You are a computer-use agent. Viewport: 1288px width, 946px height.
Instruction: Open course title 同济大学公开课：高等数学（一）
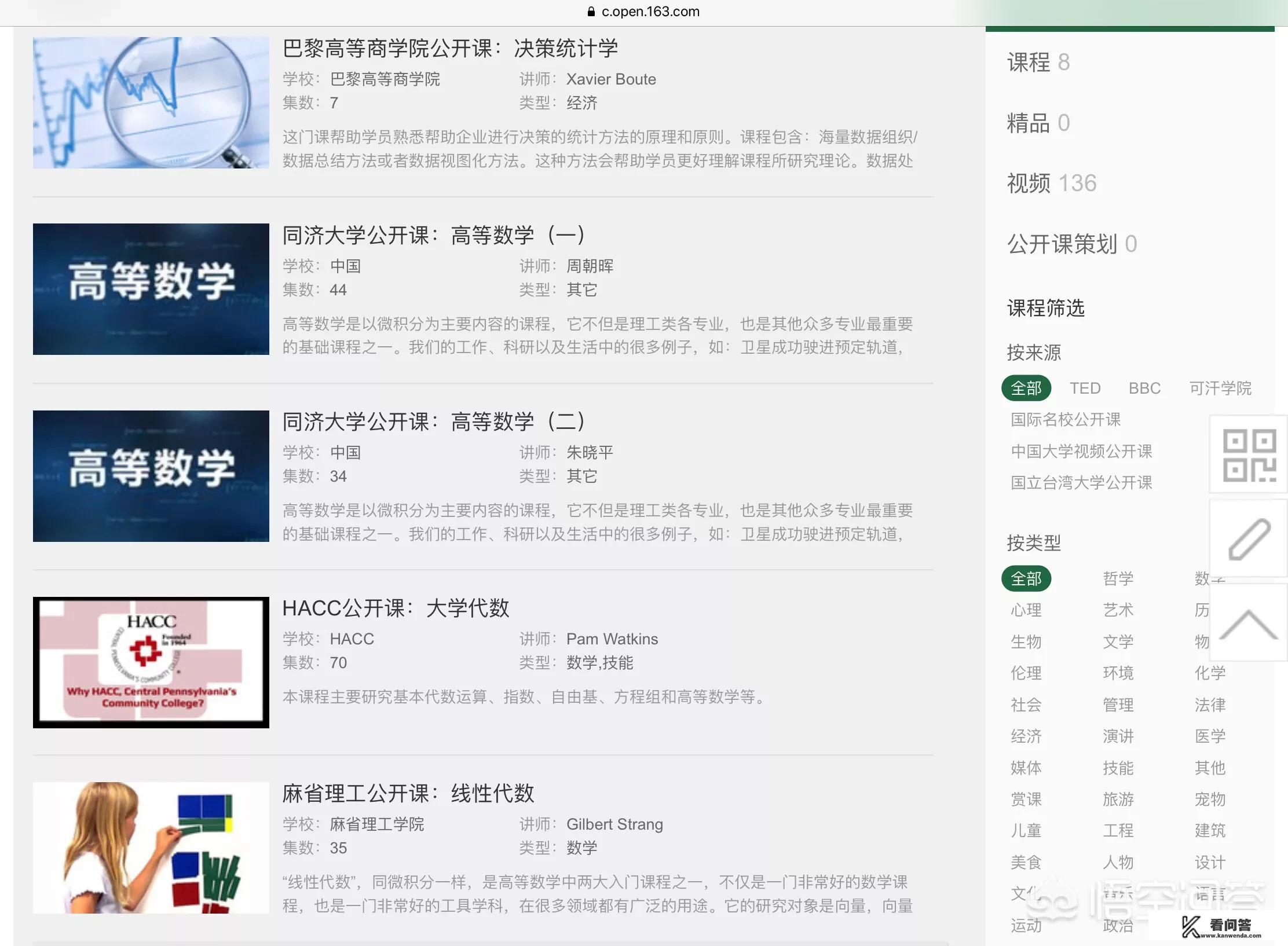pyautogui.click(x=434, y=235)
